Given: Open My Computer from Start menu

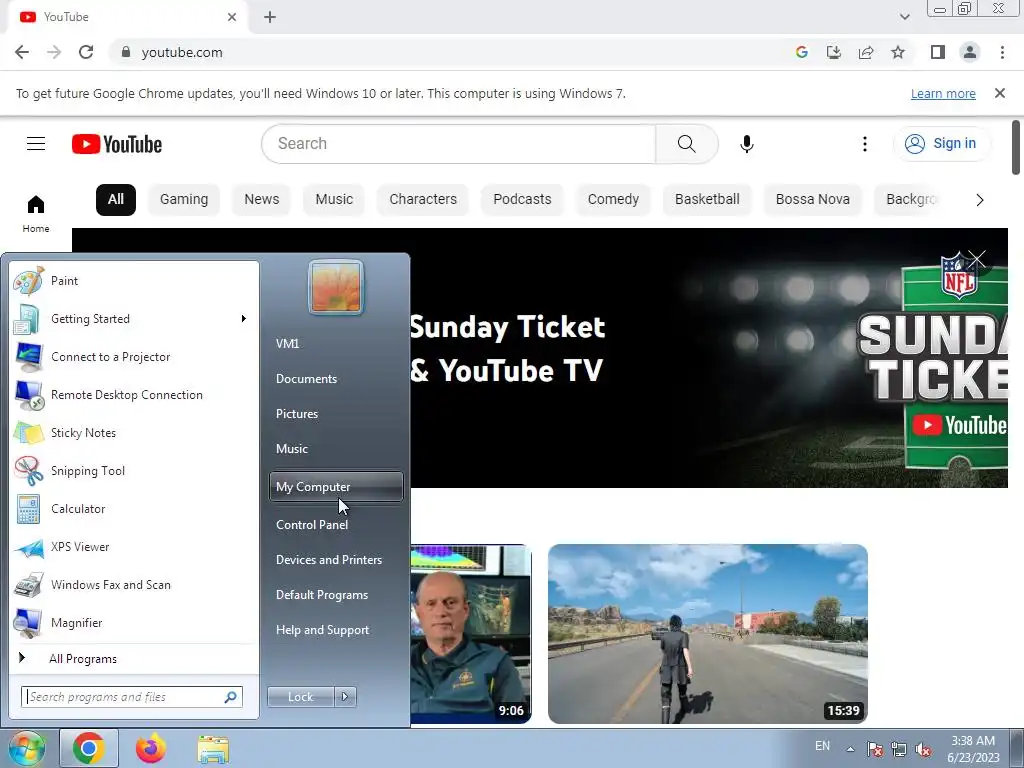Looking at the screenshot, I should [336, 487].
